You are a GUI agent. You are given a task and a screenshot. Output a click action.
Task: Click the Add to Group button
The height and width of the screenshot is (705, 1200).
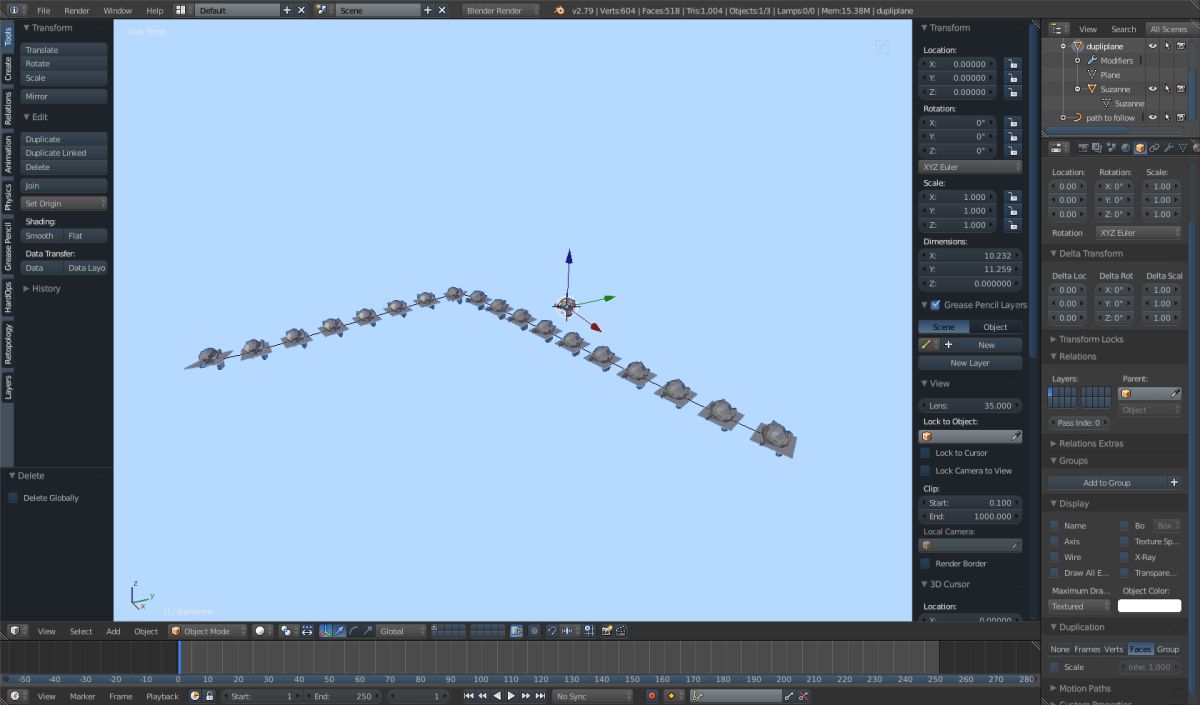(1107, 482)
